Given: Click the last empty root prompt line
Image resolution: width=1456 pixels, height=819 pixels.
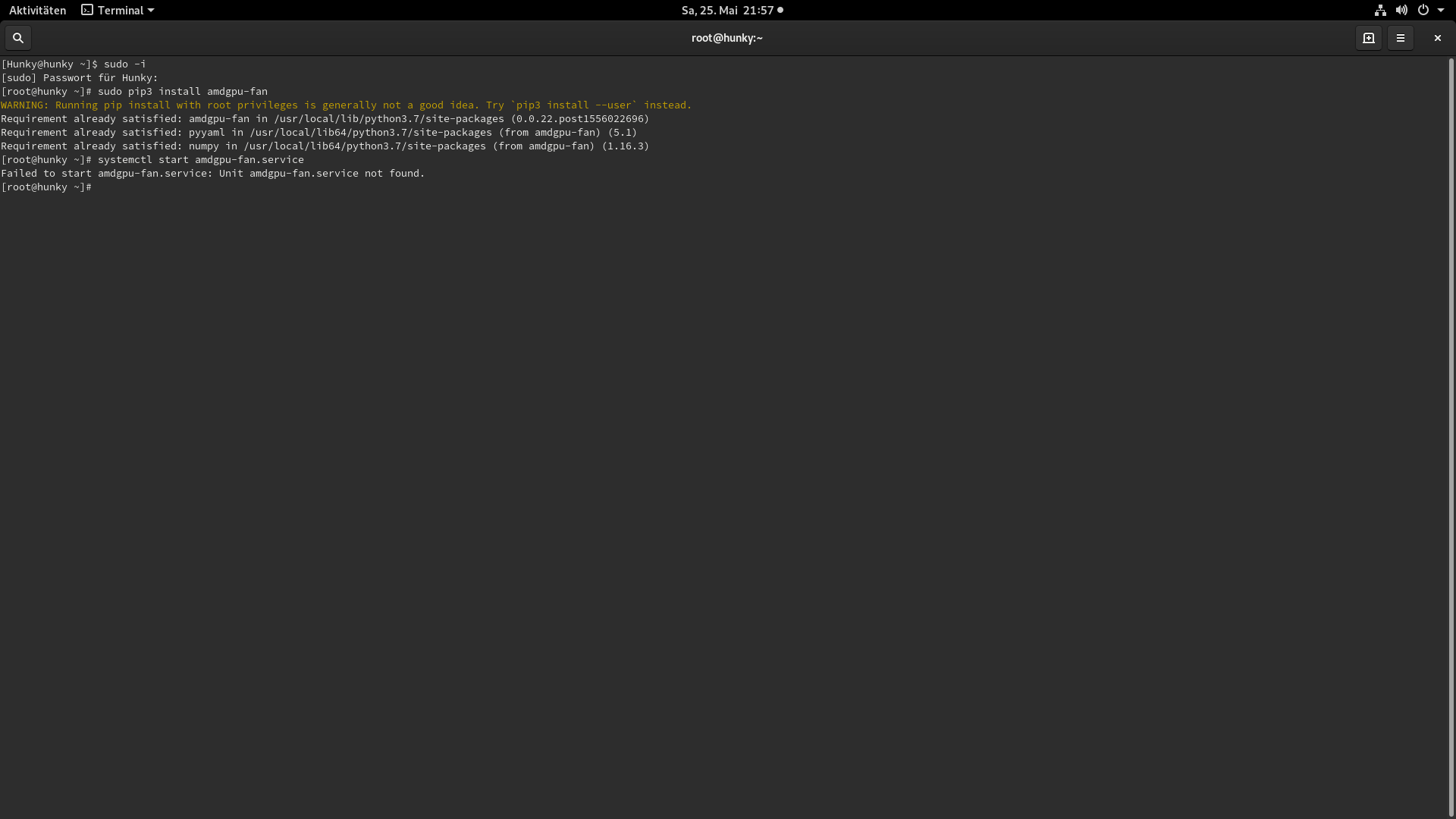Looking at the screenshot, I should coord(46,187).
